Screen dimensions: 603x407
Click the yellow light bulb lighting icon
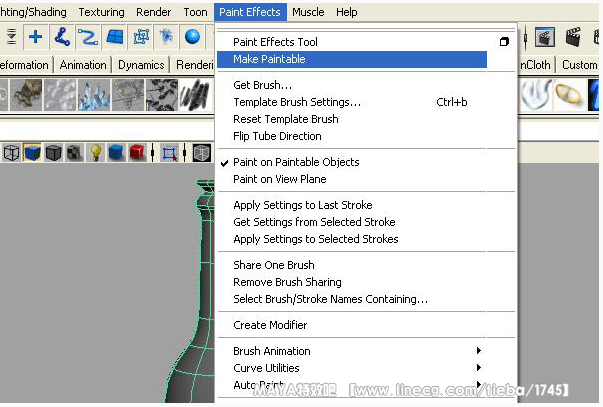point(97,153)
